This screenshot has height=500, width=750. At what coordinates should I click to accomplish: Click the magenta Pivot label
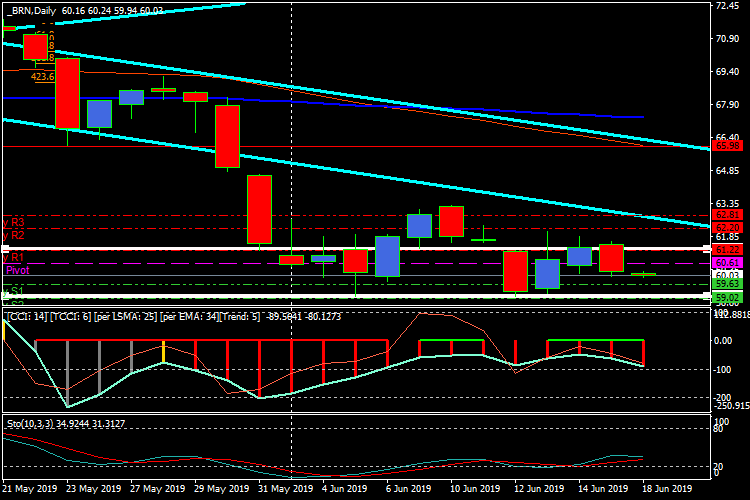coord(18,270)
